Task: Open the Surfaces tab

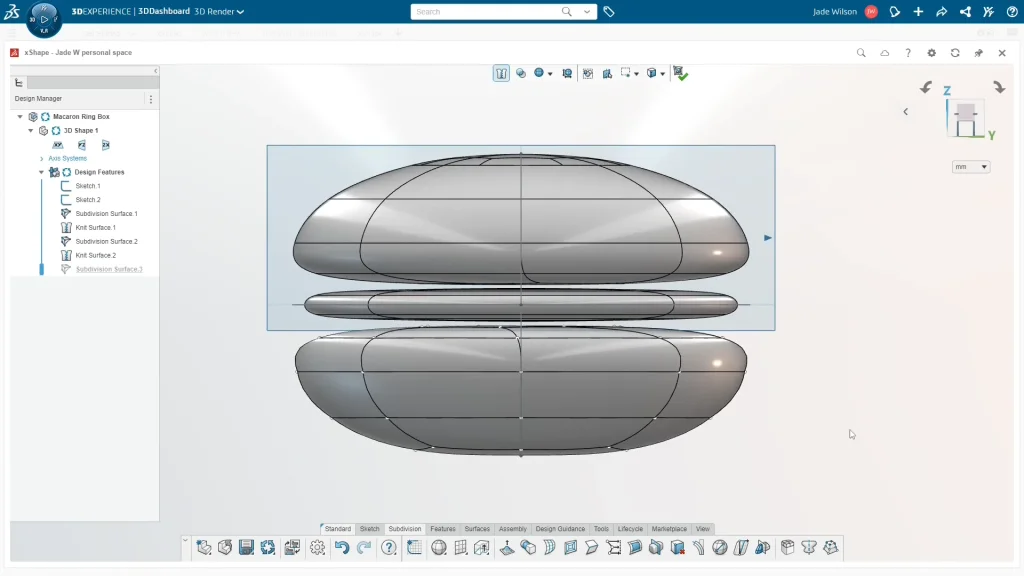Action: pyautogui.click(x=477, y=529)
